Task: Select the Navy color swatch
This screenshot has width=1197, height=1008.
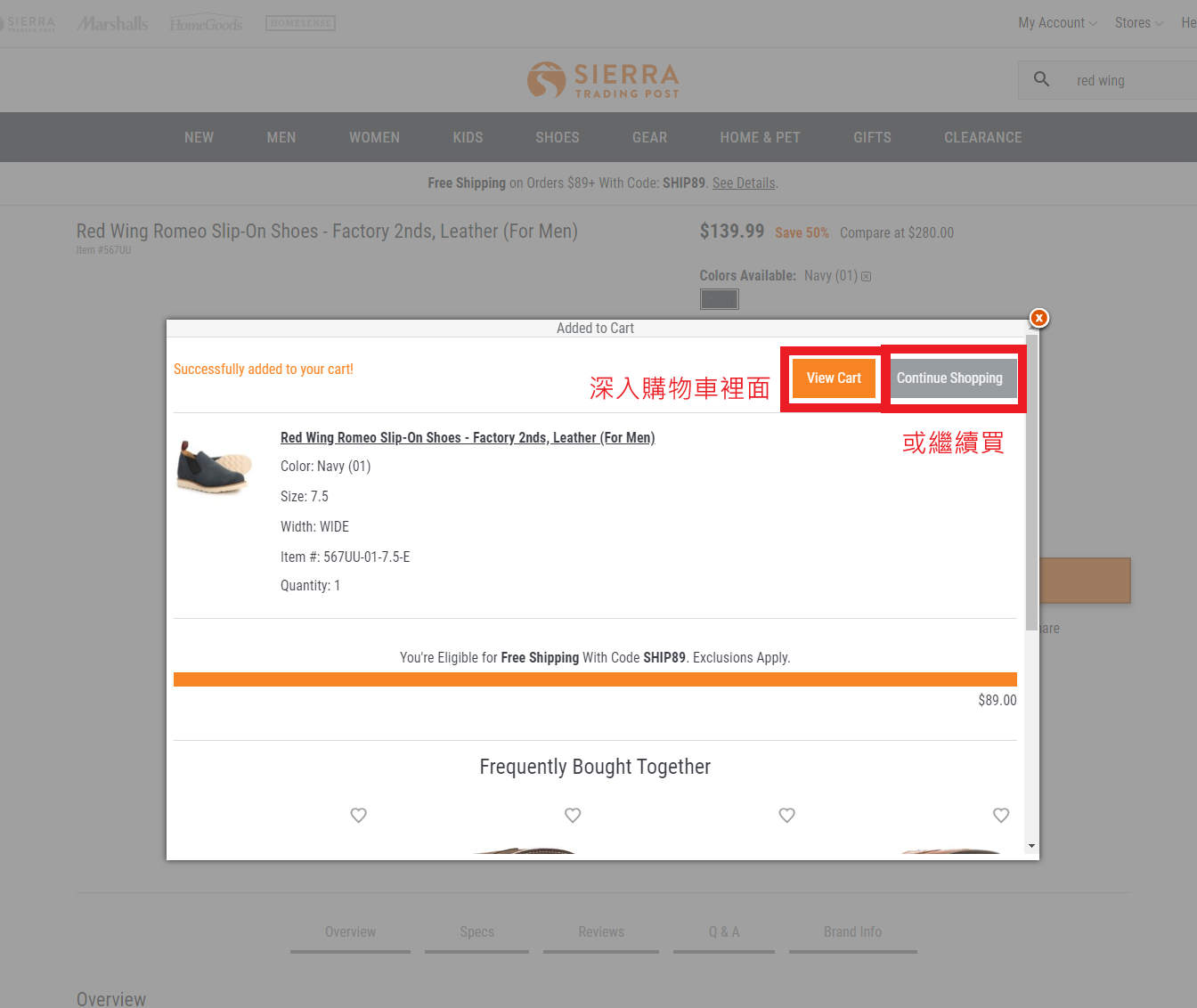Action: tap(719, 299)
